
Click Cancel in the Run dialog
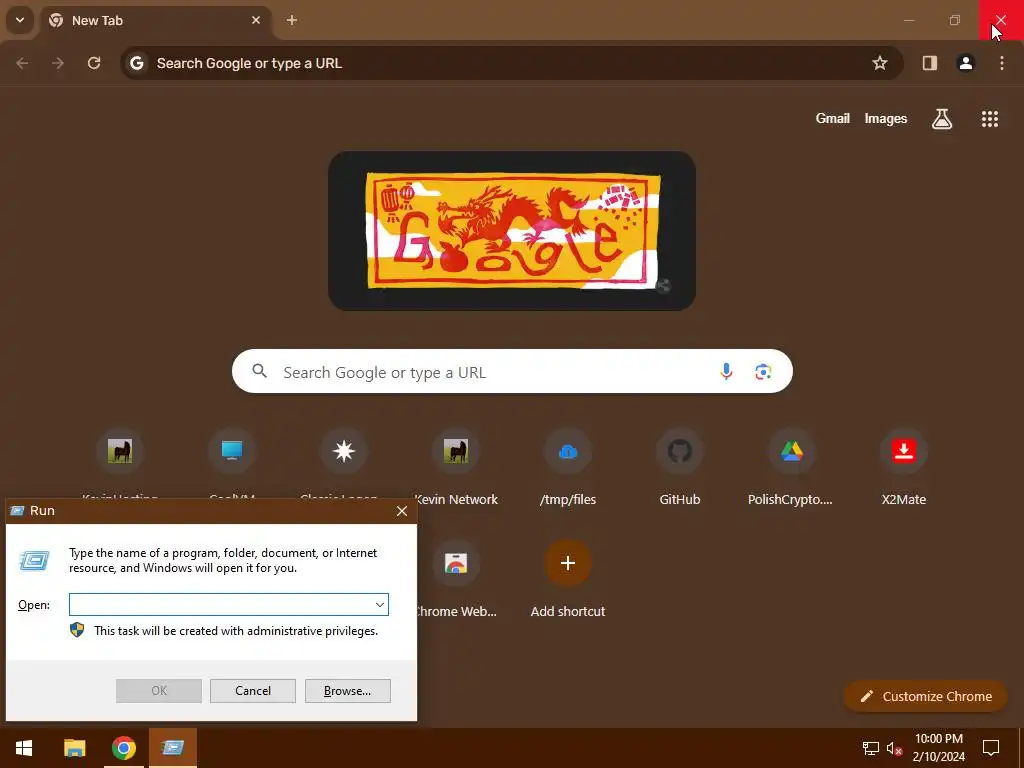tap(253, 691)
